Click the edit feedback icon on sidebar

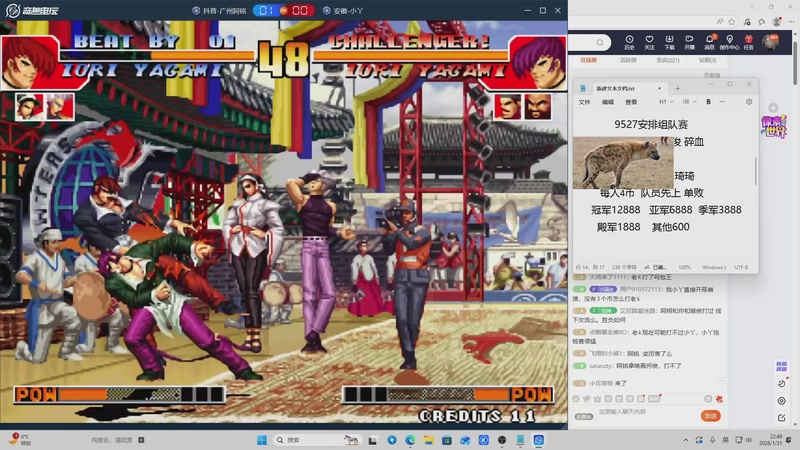pyautogui.click(x=782, y=418)
